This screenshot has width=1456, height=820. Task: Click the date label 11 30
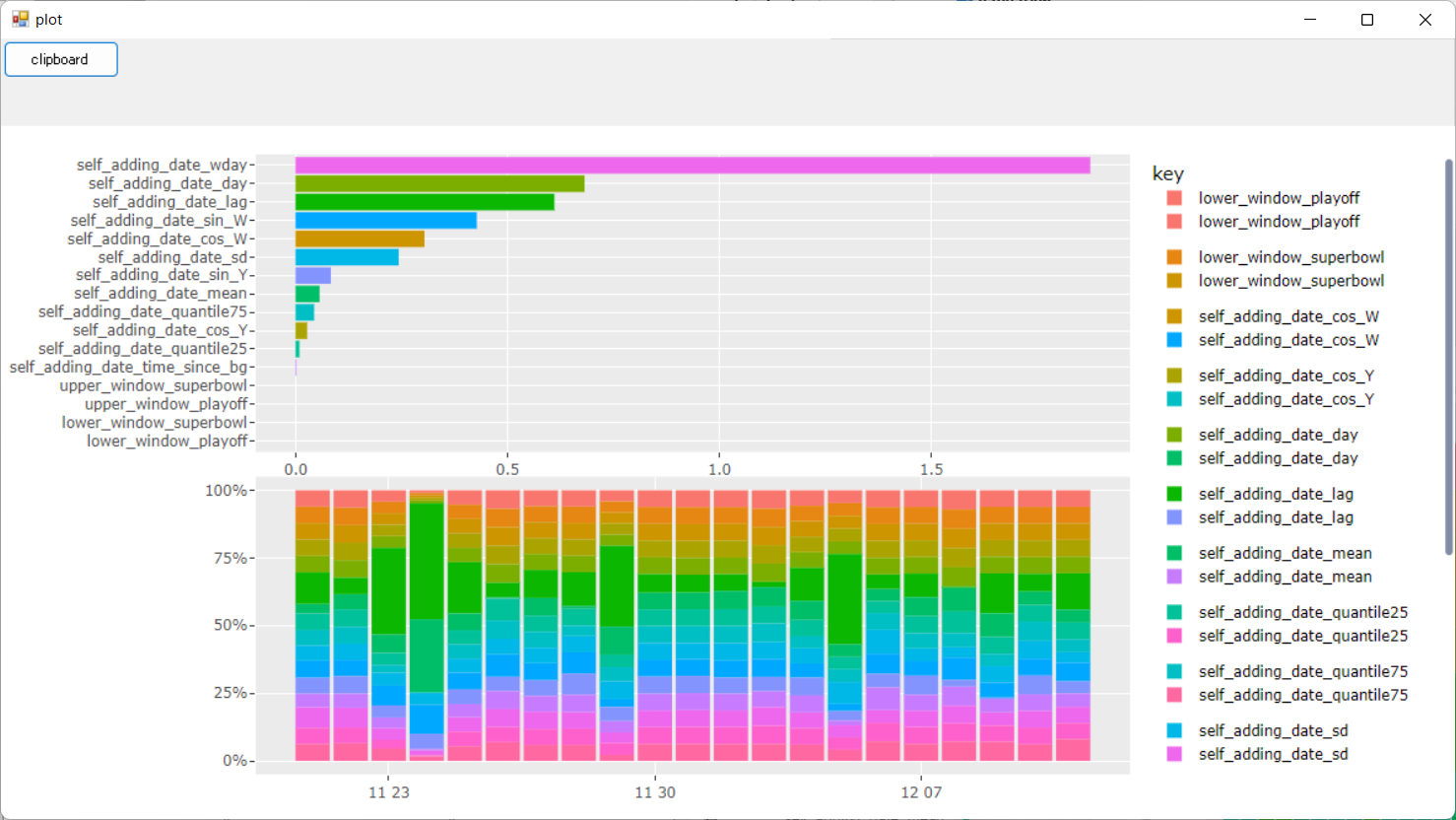pyautogui.click(x=655, y=792)
